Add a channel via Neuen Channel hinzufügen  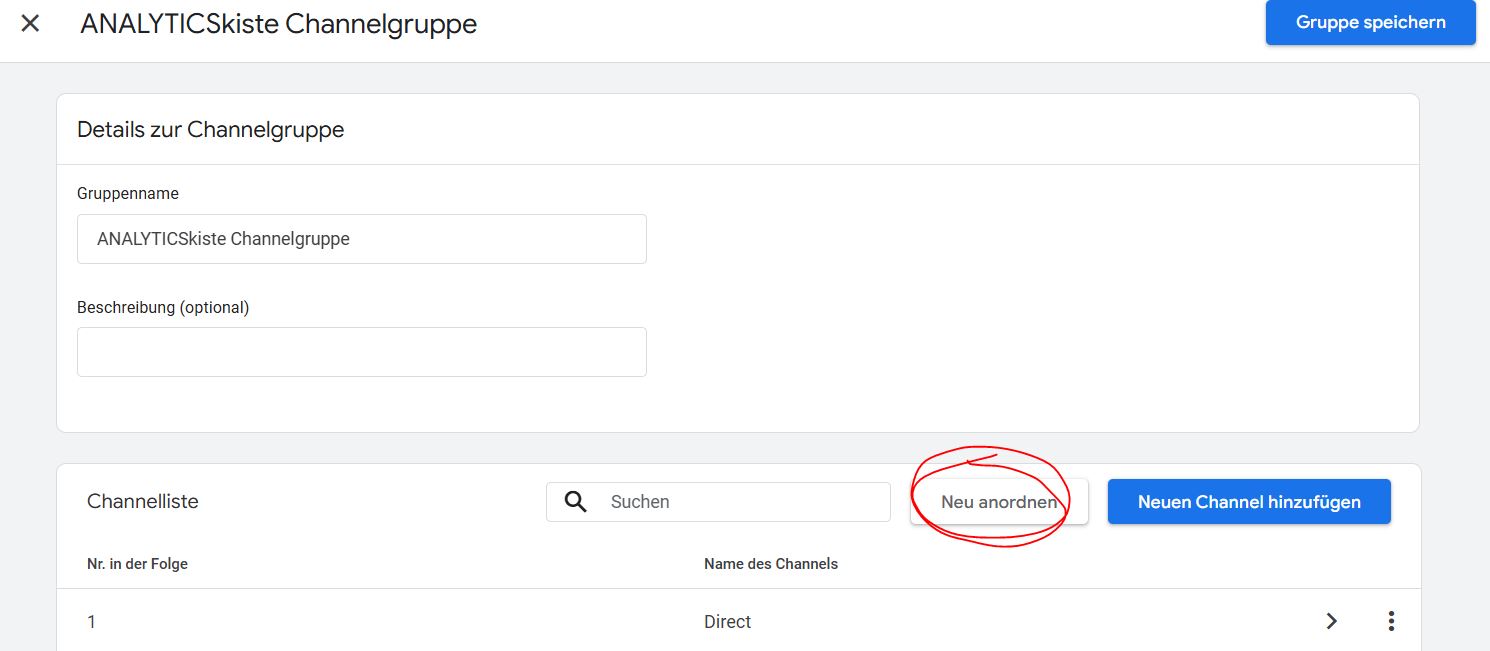(1248, 502)
